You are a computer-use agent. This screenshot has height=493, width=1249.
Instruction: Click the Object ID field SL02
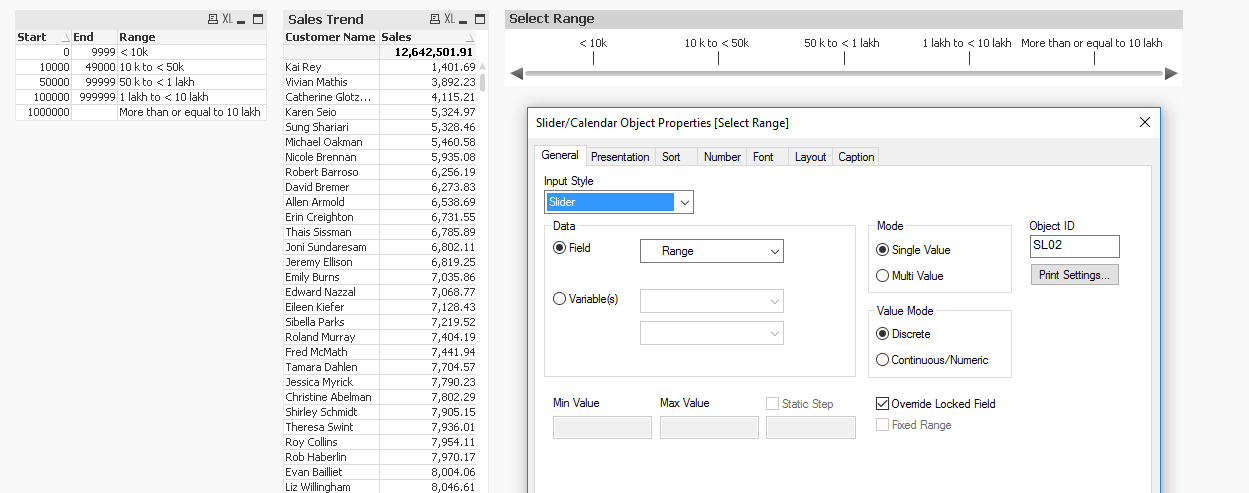1075,246
